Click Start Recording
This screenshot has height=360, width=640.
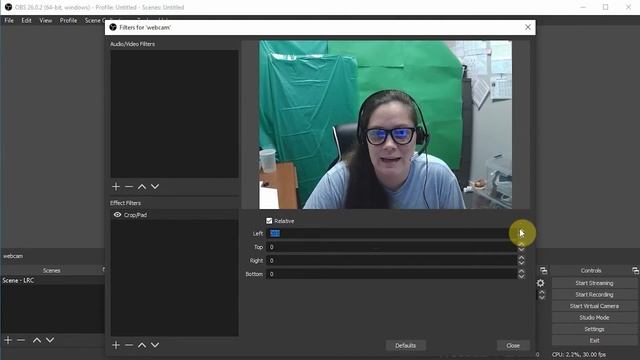coord(594,294)
